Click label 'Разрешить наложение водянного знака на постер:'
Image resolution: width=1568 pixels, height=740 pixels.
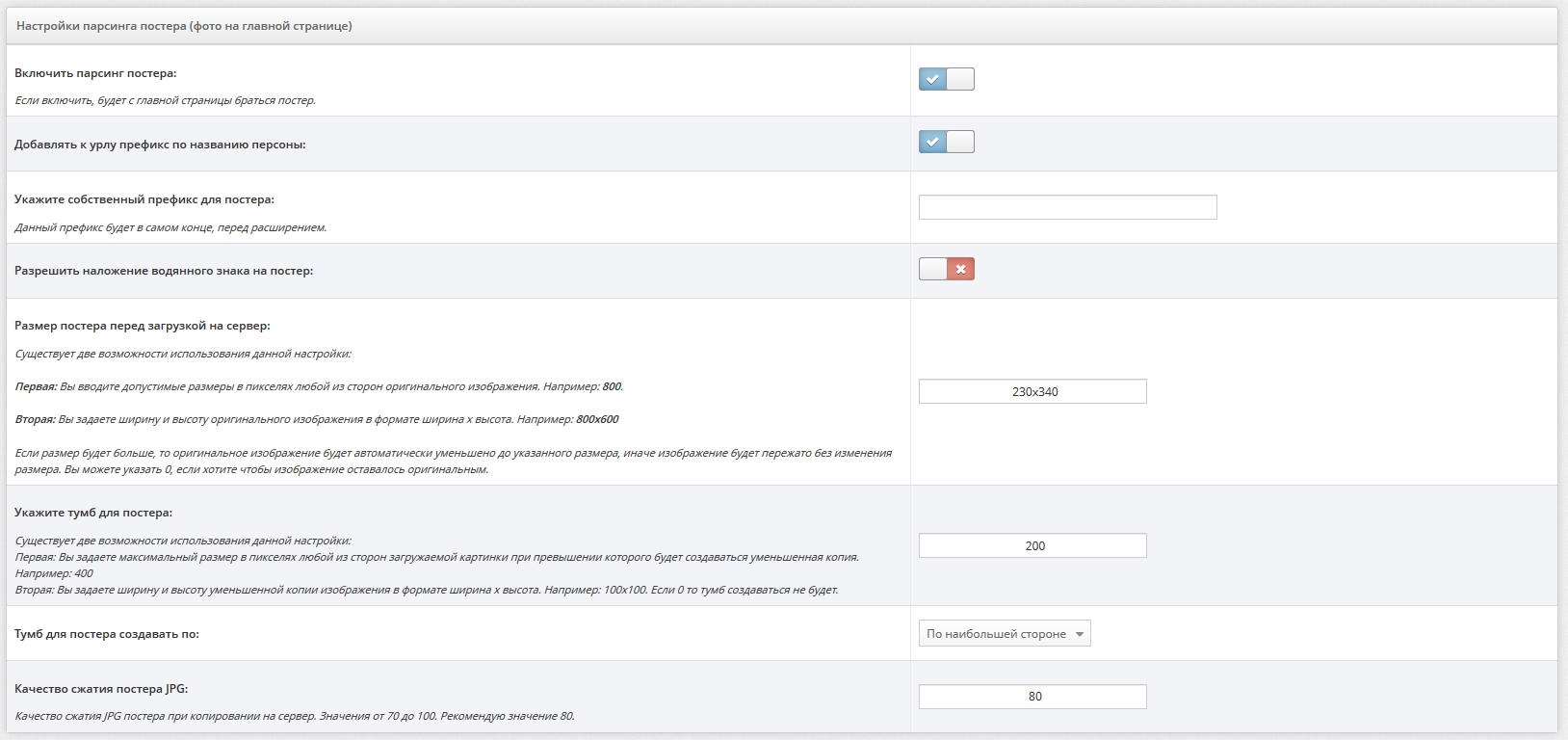click(164, 271)
